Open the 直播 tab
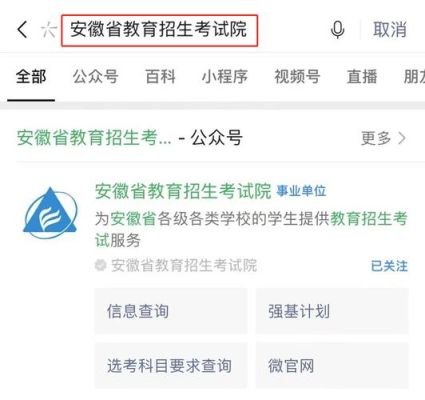 click(x=362, y=77)
